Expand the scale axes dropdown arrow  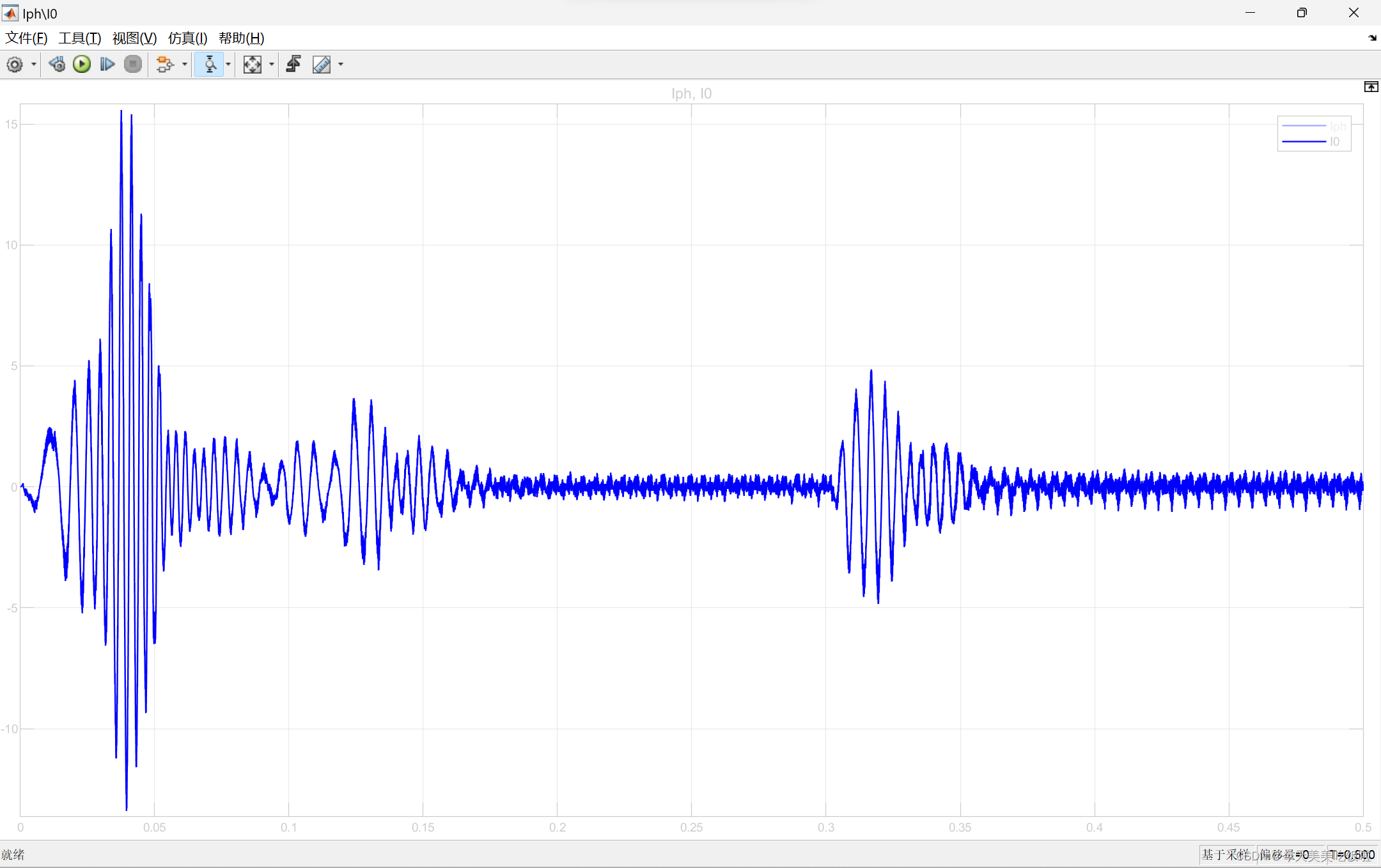[x=272, y=65]
